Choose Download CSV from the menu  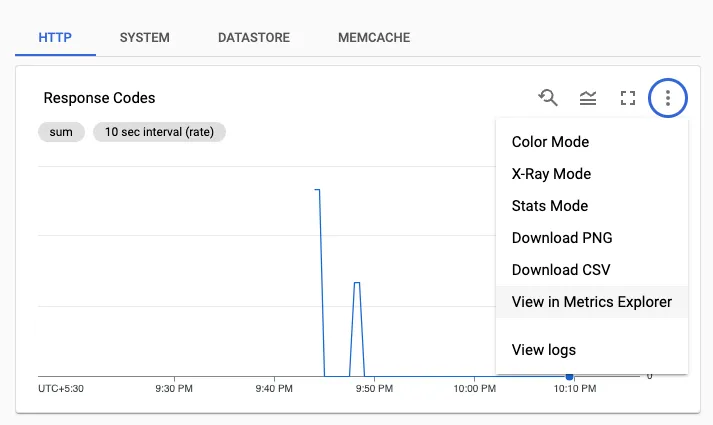coord(561,270)
